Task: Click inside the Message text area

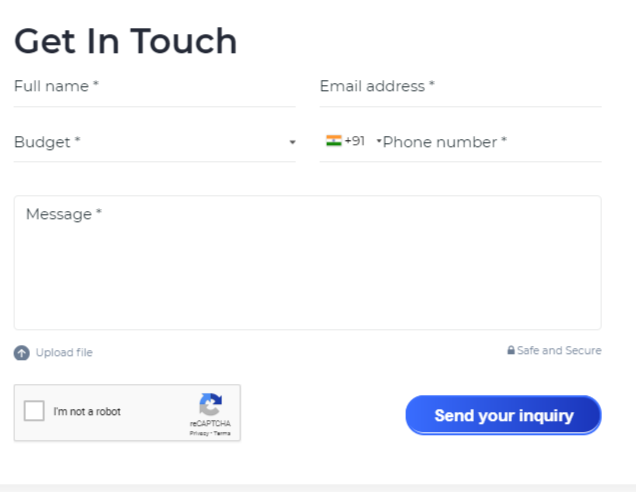Action: 307,262
